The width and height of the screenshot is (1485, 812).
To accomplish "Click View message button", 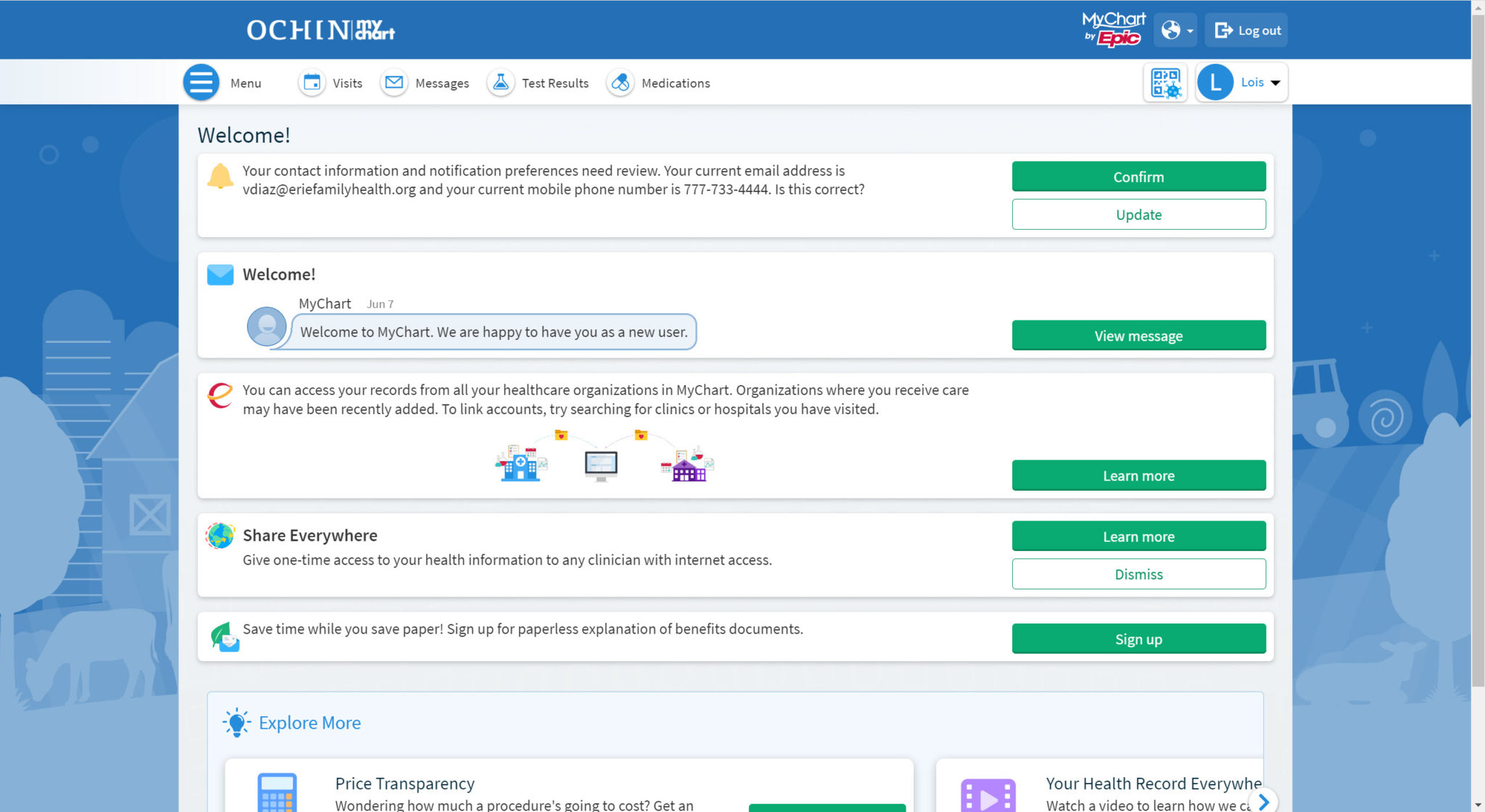I will click(1138, 336).
